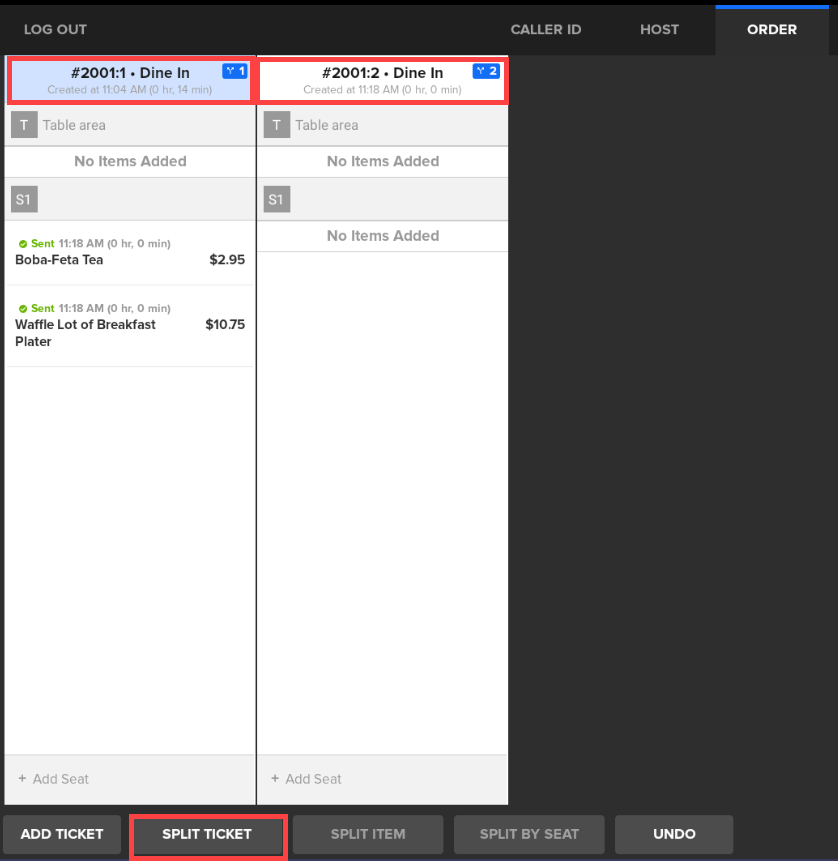The width and height of the screenshot is (838, 861).
Task: Click the Split Ticket button
Action: (x=207, y=834)
